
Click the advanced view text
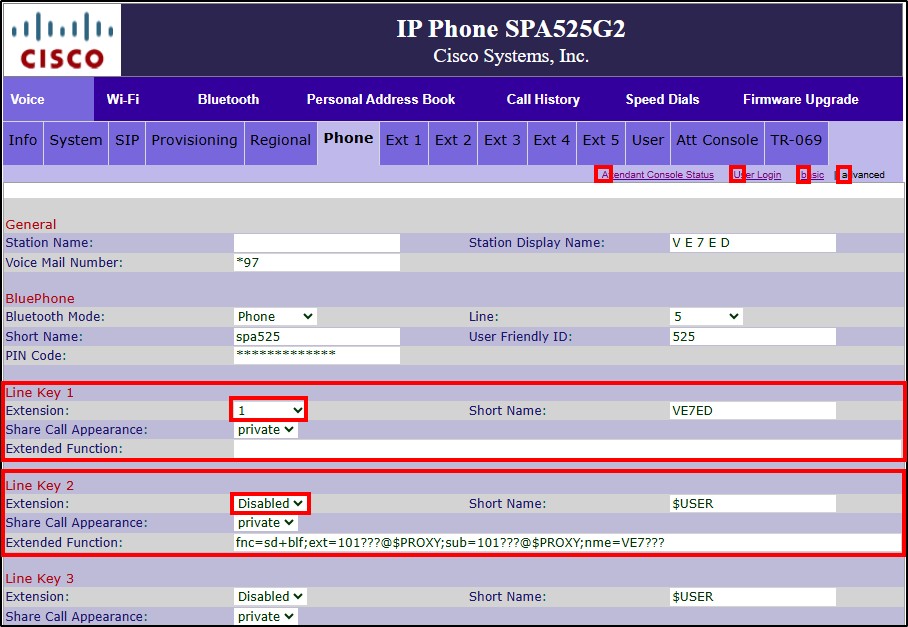pyautogui.click(x=863, y=175)
